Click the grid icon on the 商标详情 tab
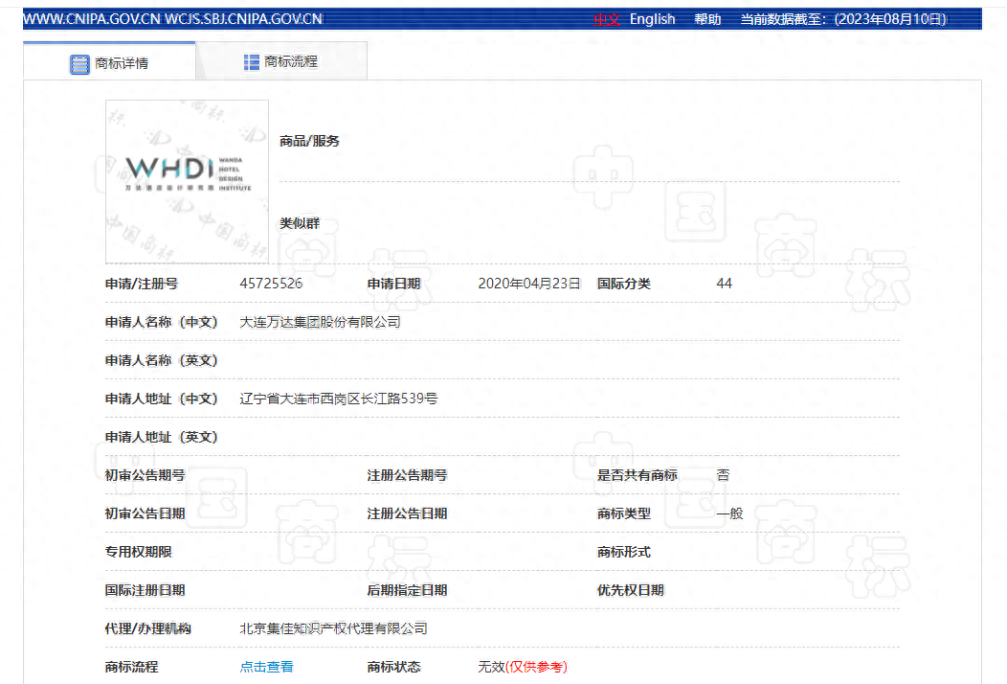1007x684 pixels. click(x=80, y=60)
